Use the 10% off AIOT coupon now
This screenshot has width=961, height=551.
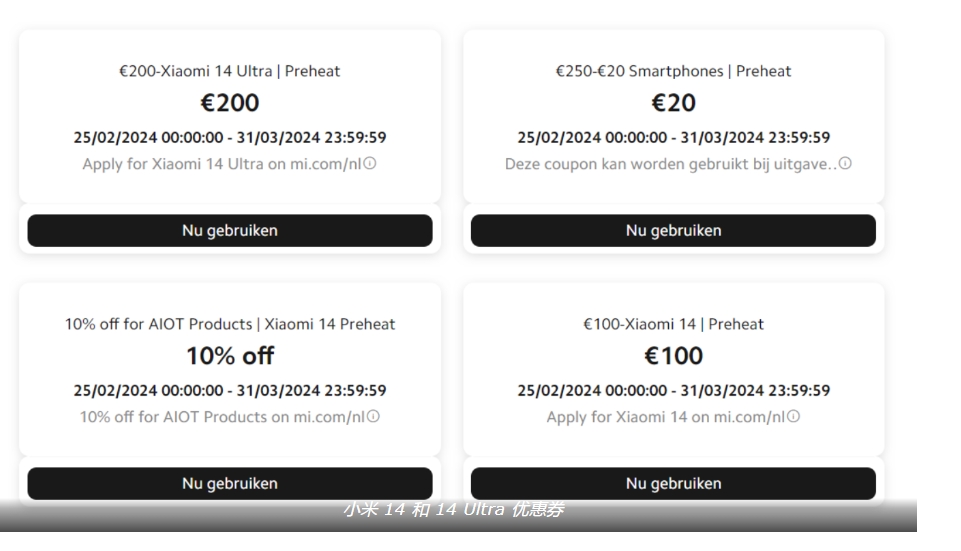click(x=230, y=484)
